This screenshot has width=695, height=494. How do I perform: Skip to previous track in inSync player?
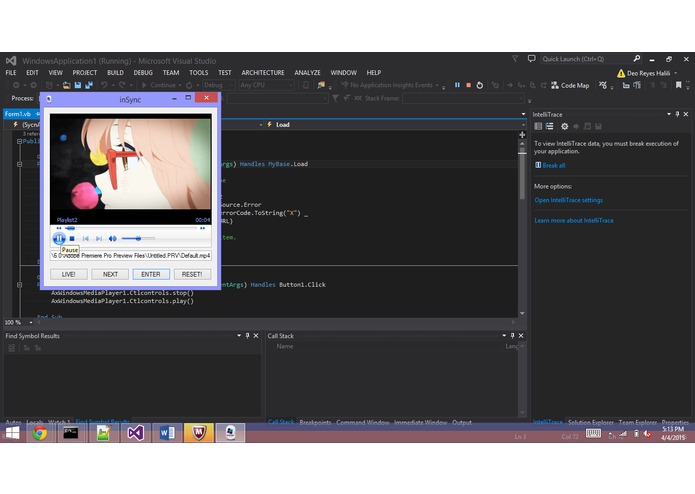[x=86, y=239]
